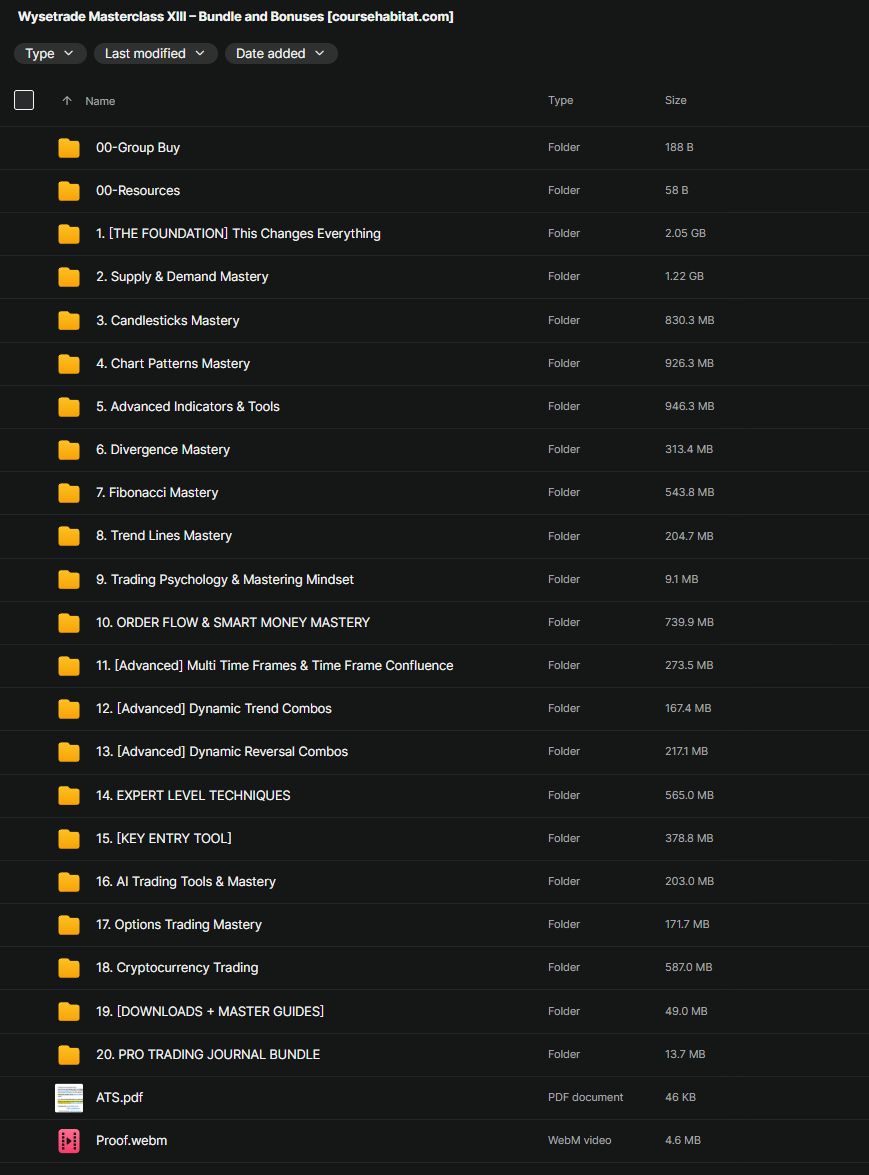869x1175 pixels.
Task: Open the ATS.pdf file name
Action: (x=119, y=1098)
